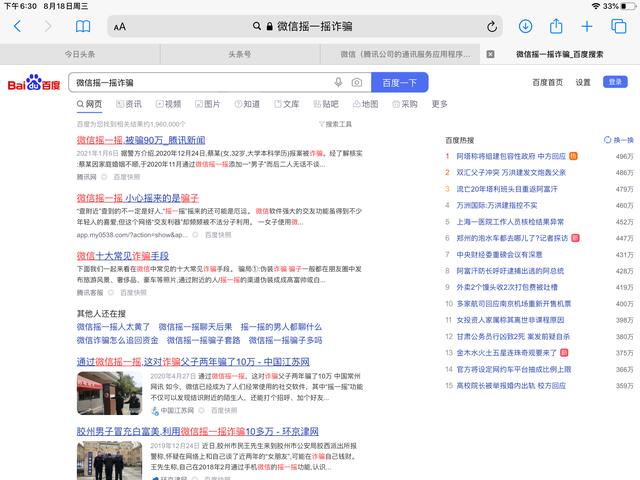640x480 pixels.
Task: Tap the battery indicator in status bar
Action: point(629,6)
